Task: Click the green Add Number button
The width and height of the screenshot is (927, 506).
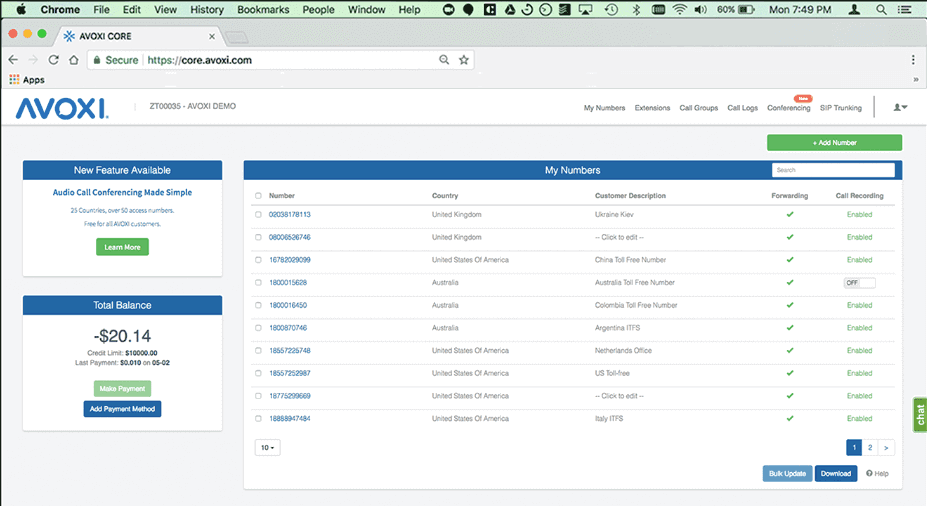Action: [x=834, y=143]
